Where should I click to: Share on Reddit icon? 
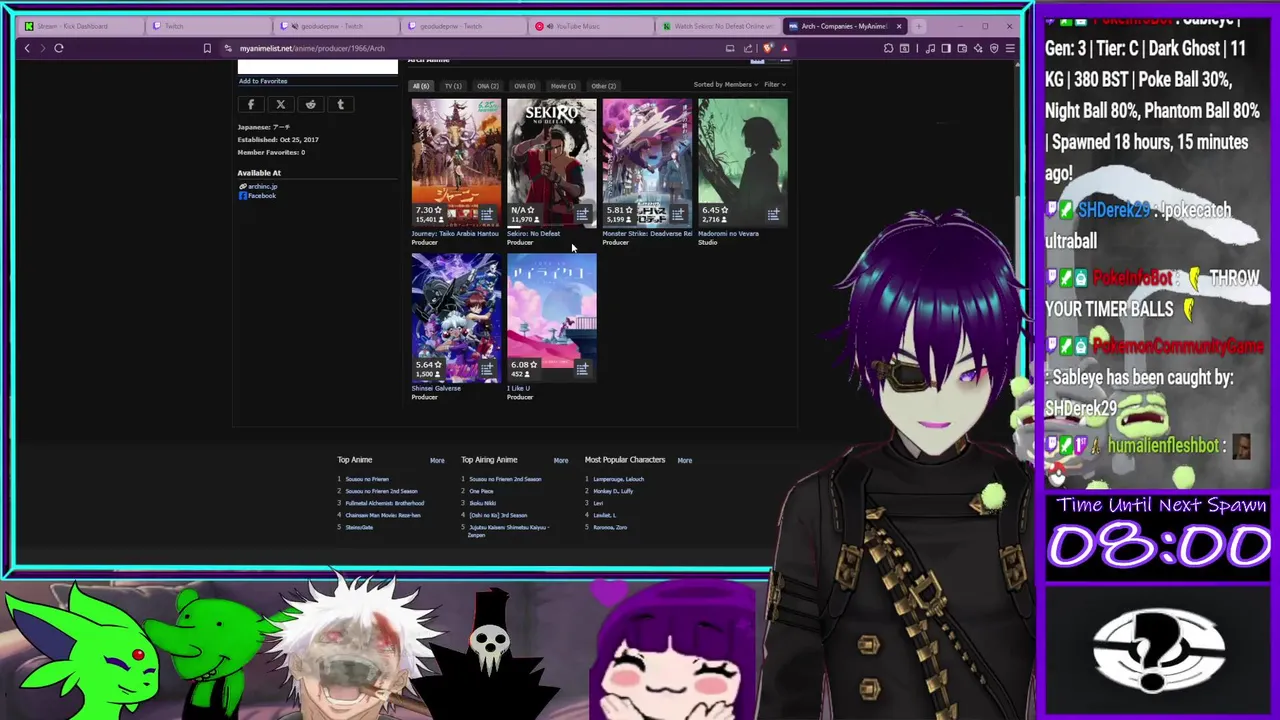(310, 104)
